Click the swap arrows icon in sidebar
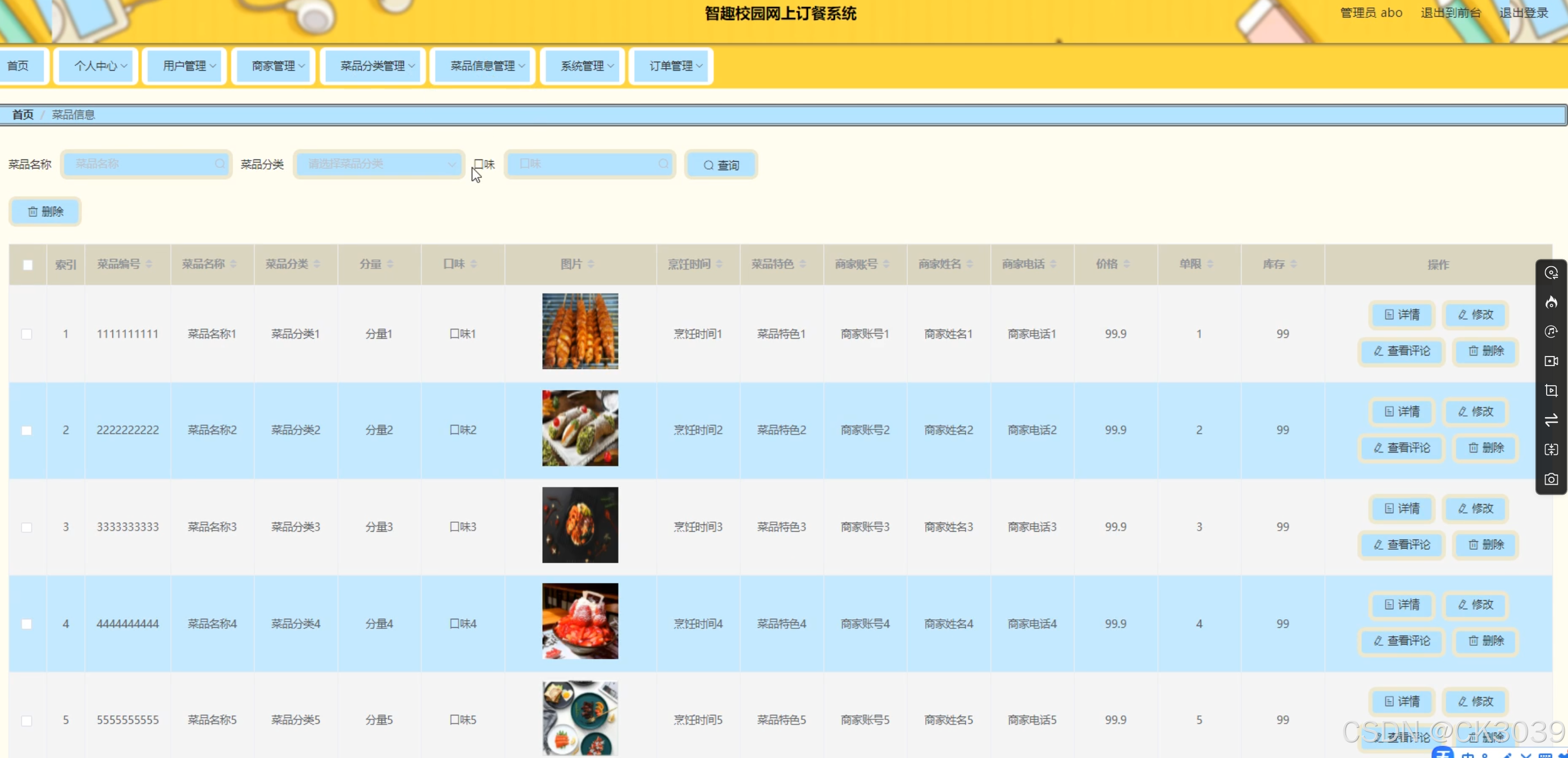The height and width of the screenshot is (758, 1568). [x=1551, y=420]
